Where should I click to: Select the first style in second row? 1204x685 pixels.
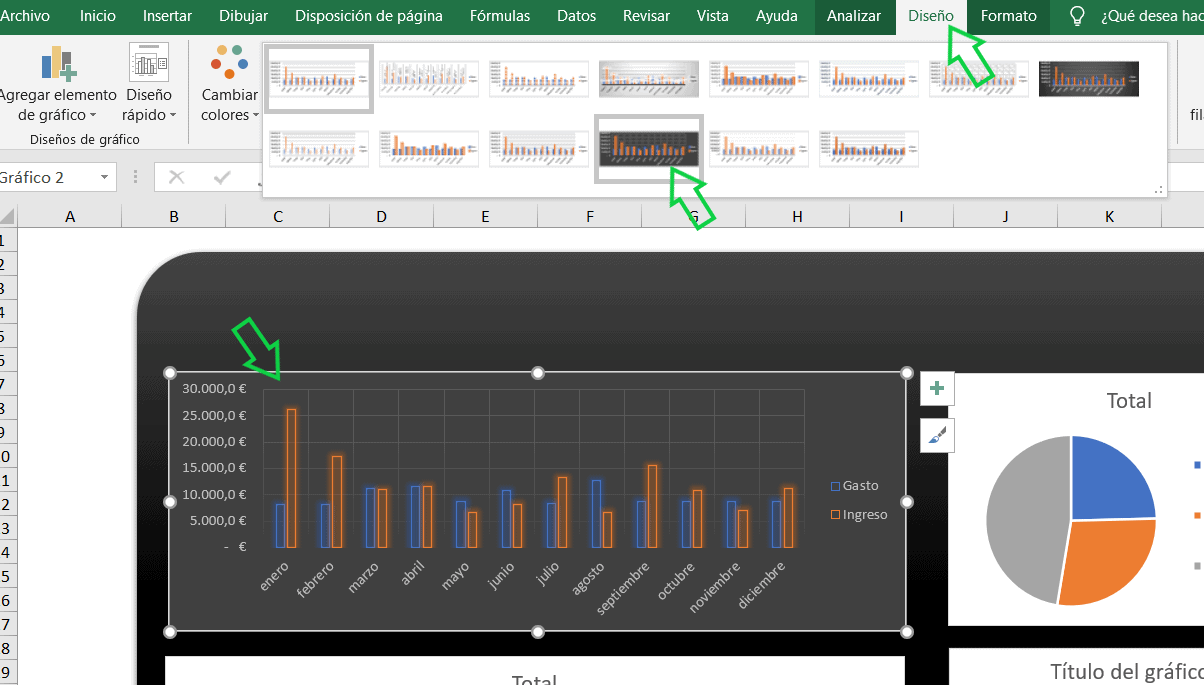[x=319, y=149]
